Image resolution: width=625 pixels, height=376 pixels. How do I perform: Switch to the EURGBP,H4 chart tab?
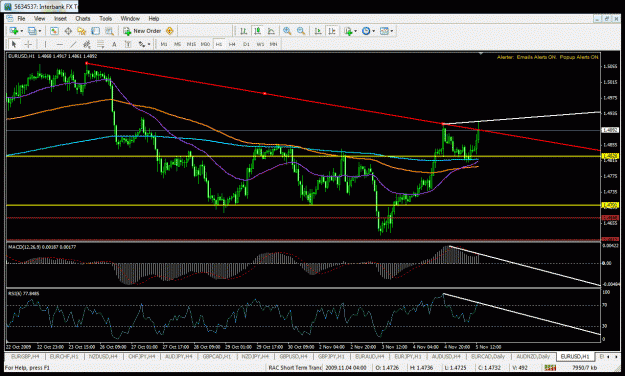point(25,356)
